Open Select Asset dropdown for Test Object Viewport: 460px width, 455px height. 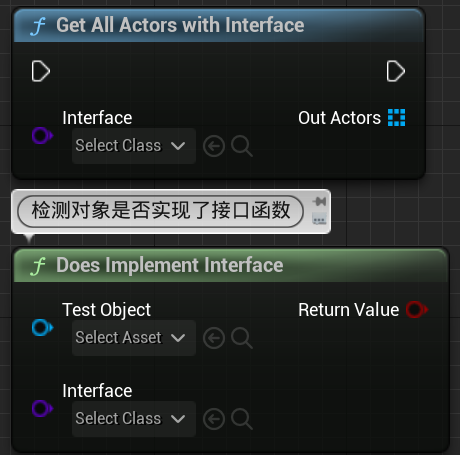pos(134,338)
